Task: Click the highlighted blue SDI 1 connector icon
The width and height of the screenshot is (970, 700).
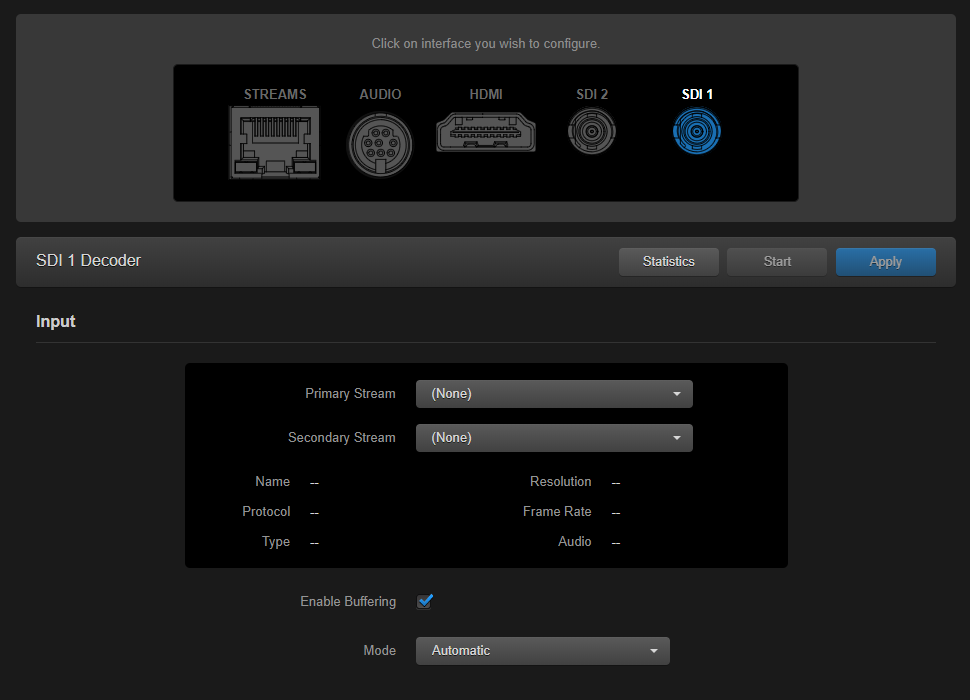Action: tap(696, 131)
